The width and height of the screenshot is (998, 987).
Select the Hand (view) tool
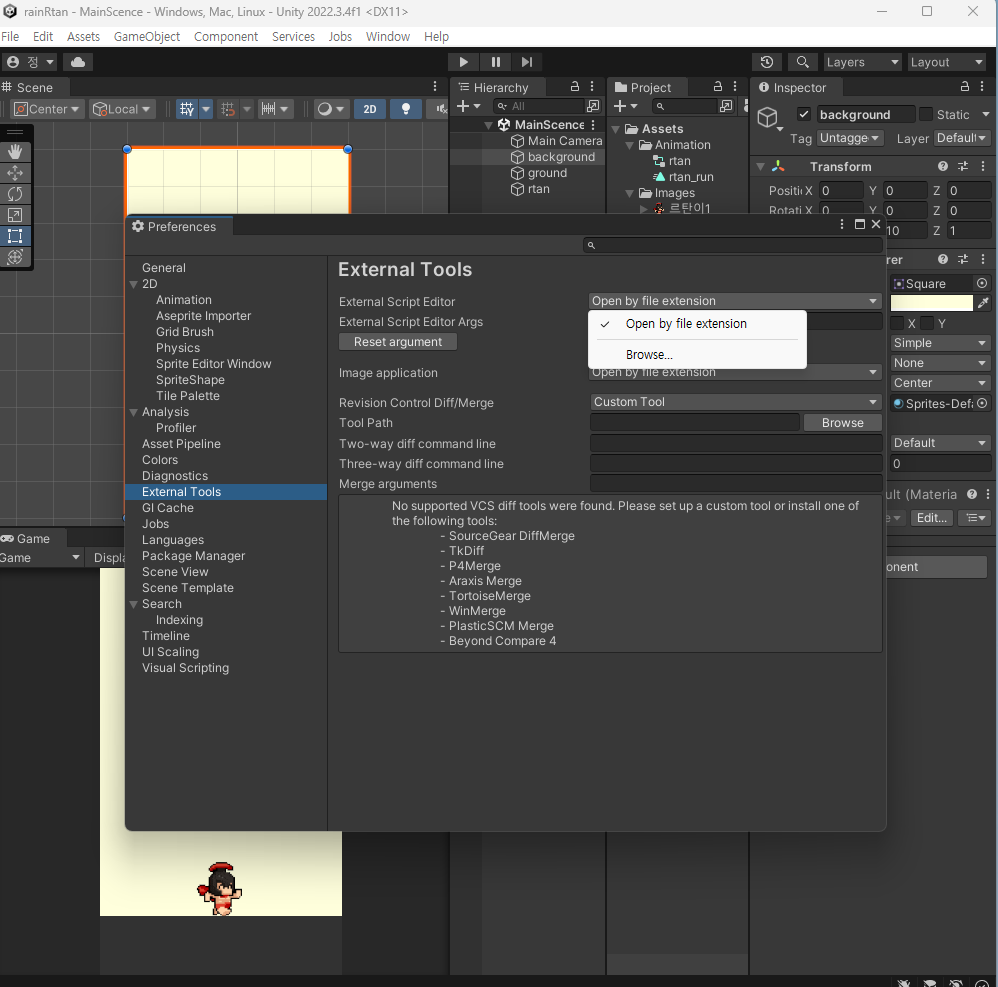click(x=15, y=151)
